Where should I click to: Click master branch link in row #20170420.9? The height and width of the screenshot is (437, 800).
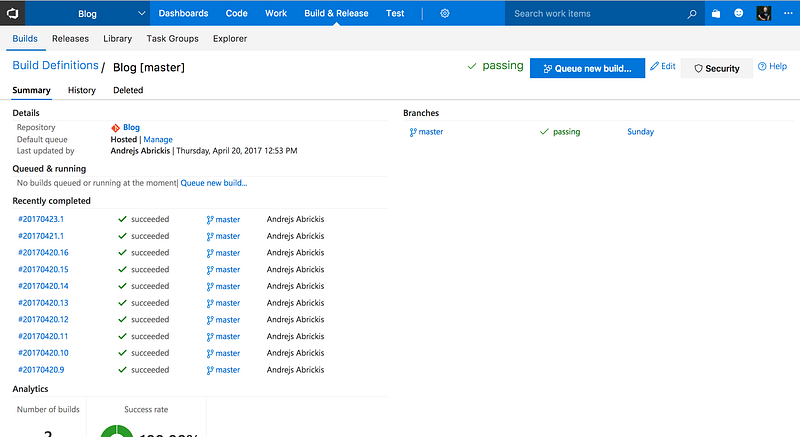[x=228, y=370]
